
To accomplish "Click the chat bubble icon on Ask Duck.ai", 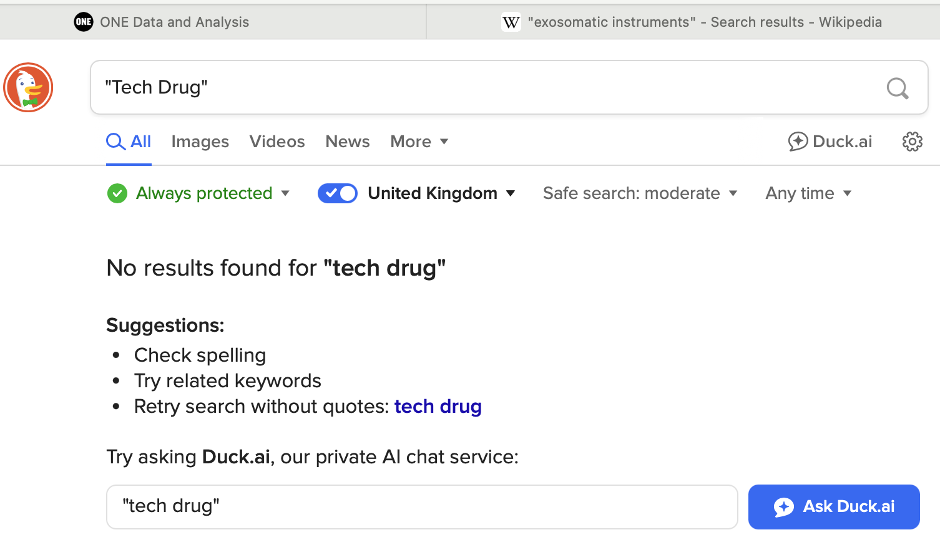I will click(x=784, y=507).
